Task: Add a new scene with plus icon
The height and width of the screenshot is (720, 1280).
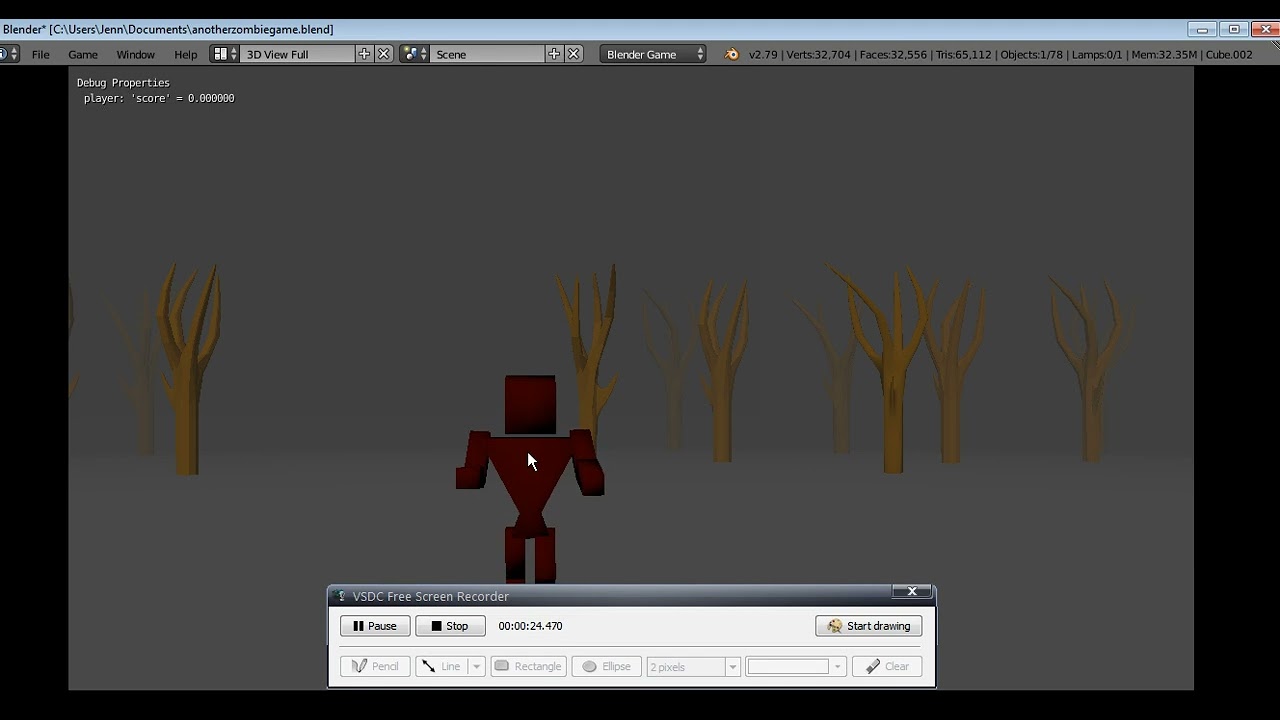Action: pyautogui.click(x=554, y=54)
